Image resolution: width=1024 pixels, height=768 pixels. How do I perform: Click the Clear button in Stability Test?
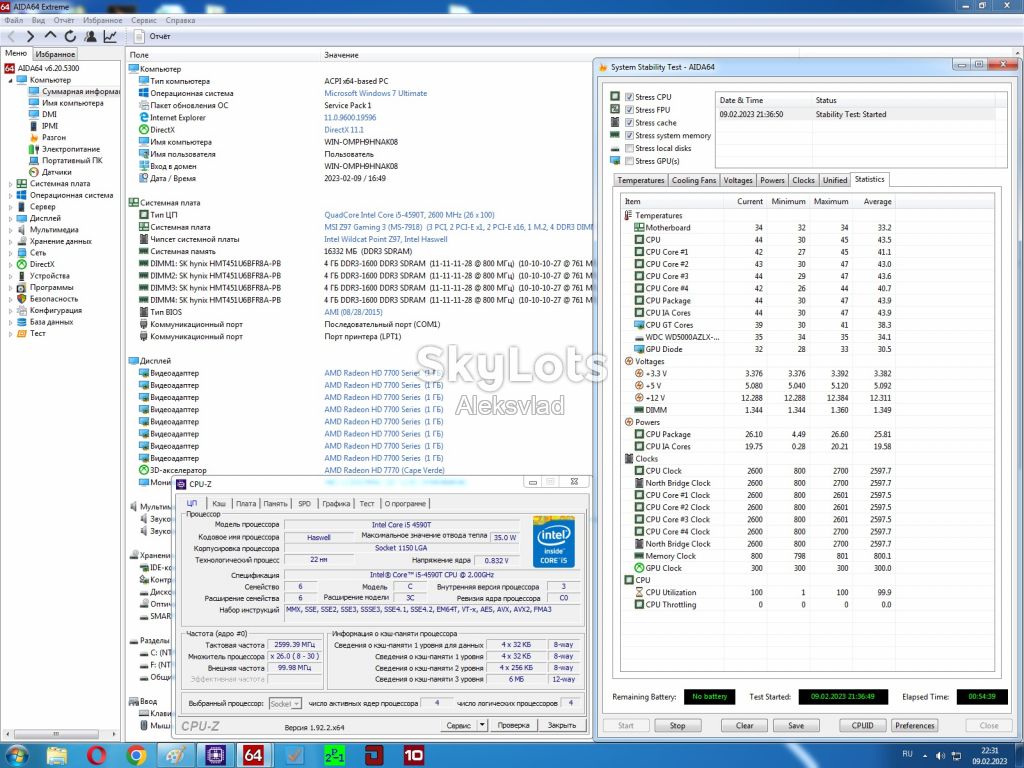[744, 726]
